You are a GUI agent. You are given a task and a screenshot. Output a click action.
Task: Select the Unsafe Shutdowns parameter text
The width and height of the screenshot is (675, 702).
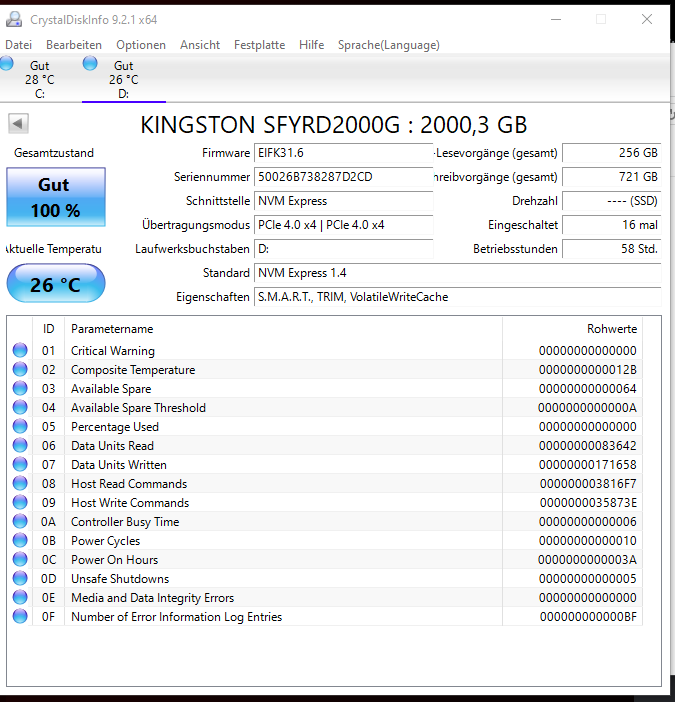click(x=120, y=579)
